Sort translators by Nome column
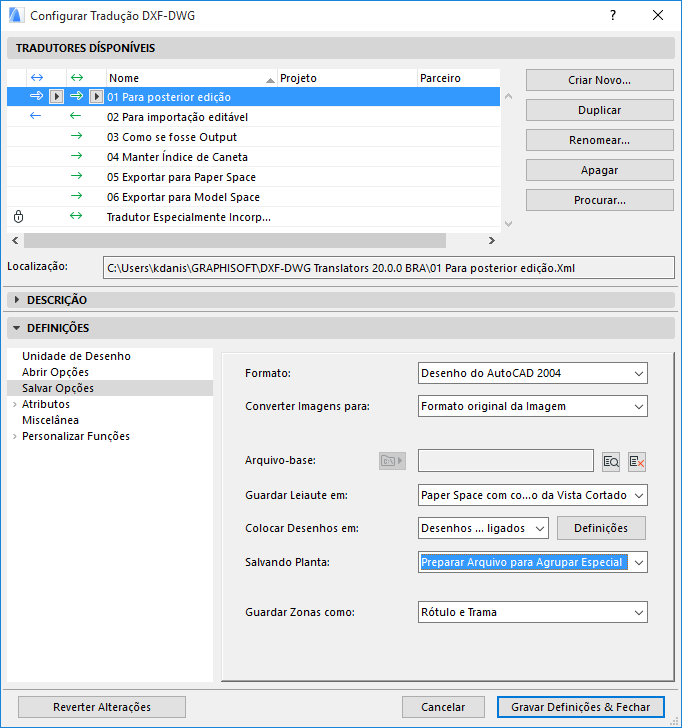Viewport: 682px width, 728px height. pos(192,78)
